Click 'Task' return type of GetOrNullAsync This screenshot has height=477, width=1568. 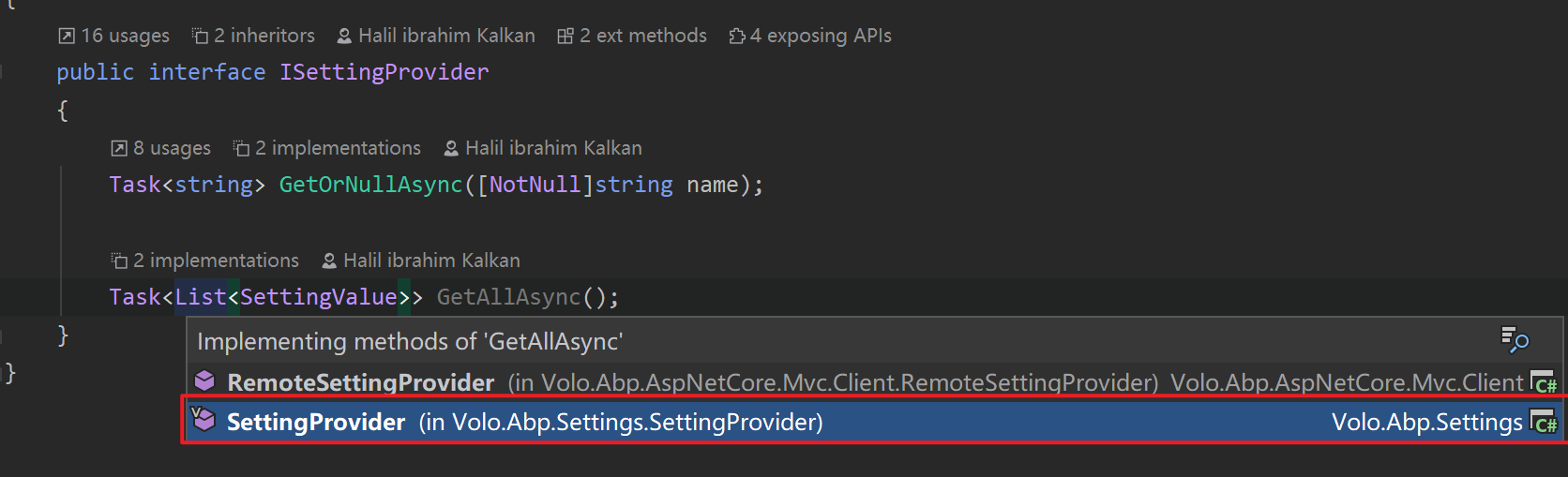tap(135, 185)
